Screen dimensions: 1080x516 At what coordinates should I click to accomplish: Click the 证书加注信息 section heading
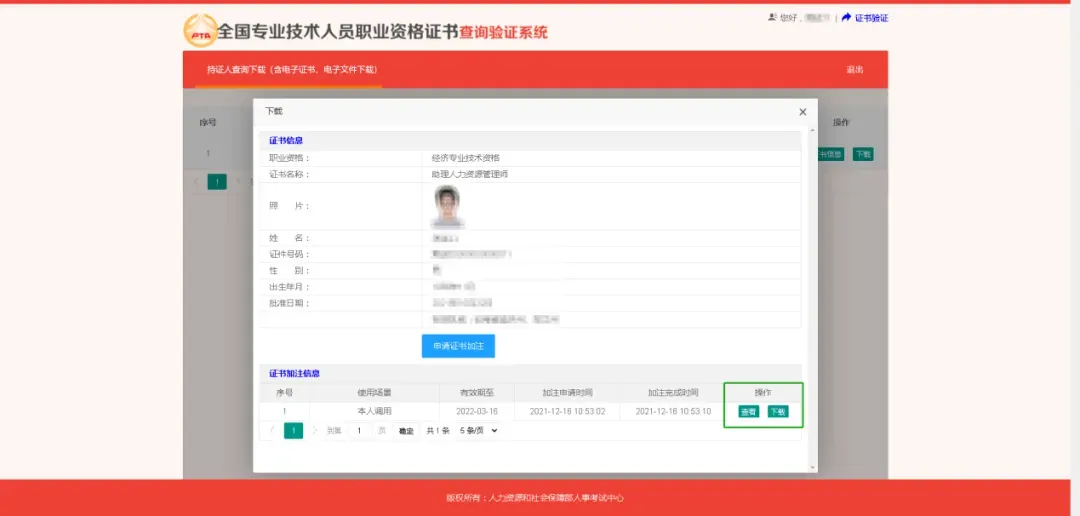point(294,373)
